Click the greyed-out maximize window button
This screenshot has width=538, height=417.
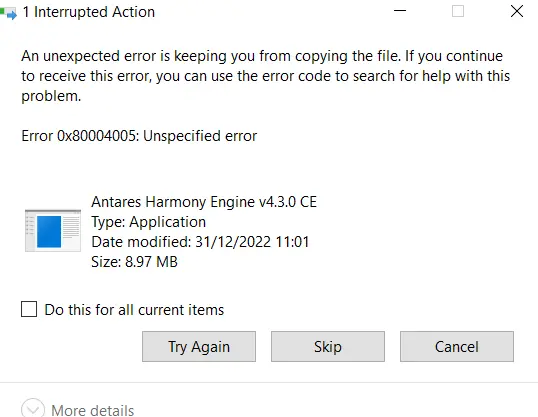coord(458,11)
